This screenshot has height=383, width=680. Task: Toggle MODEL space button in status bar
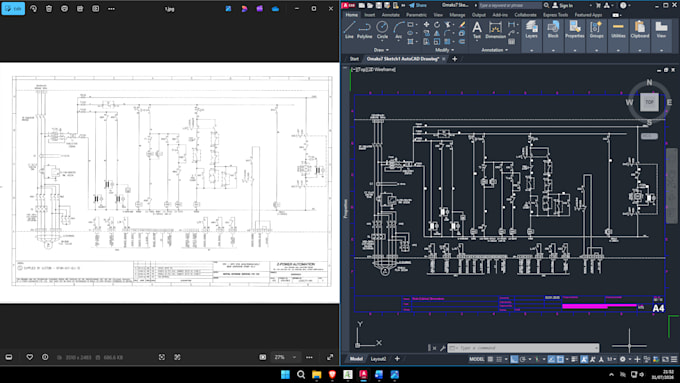tap(477, 359)
